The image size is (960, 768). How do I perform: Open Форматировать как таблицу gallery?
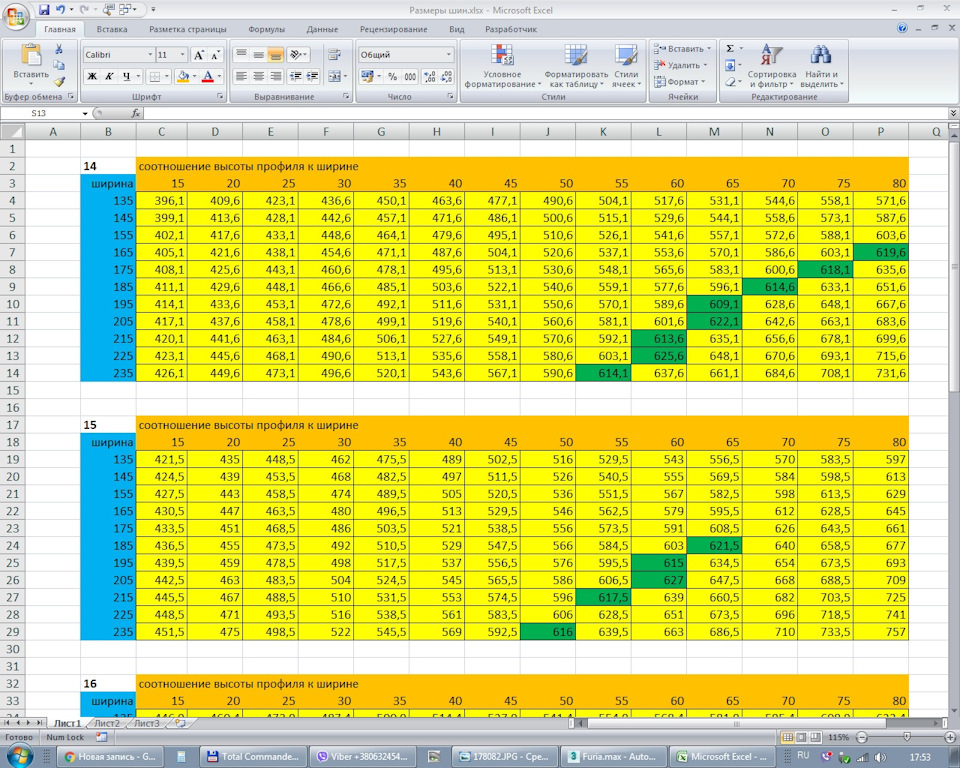click(576, 66)
